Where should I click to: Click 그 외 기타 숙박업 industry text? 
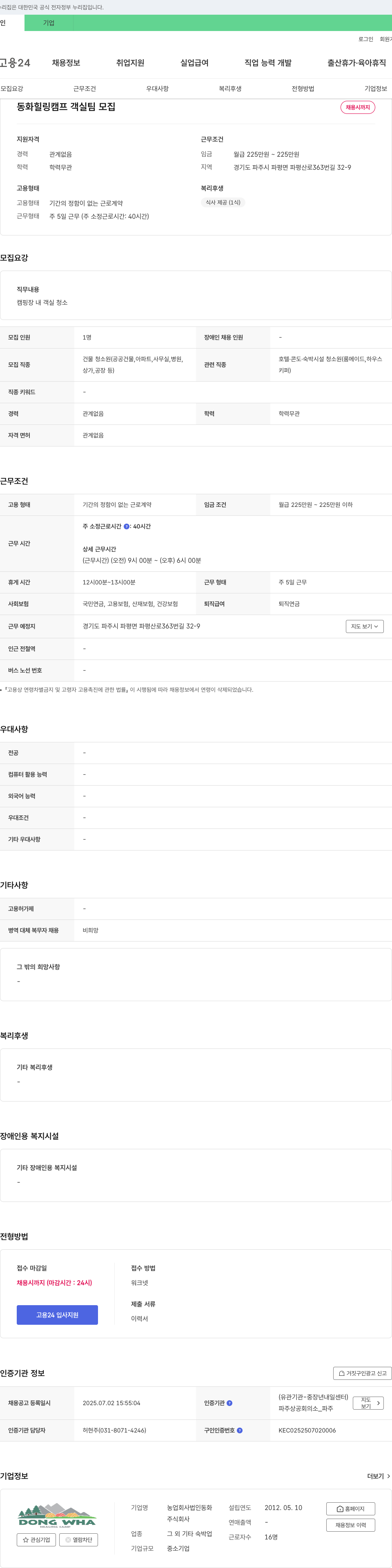[x=190, y=1534]
